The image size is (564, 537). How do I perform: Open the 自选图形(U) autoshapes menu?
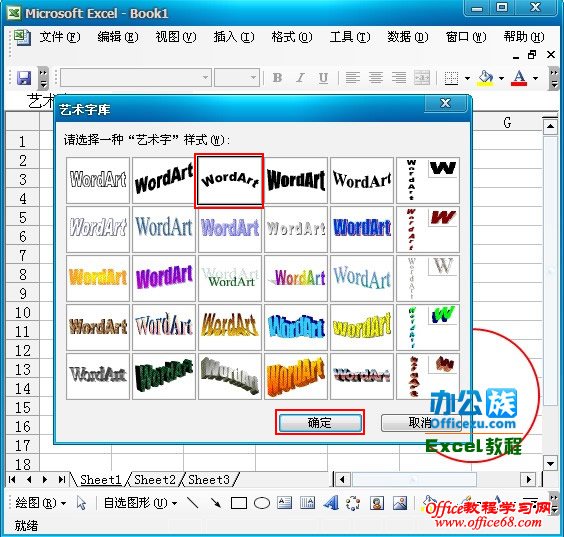[x=140, y=502]
